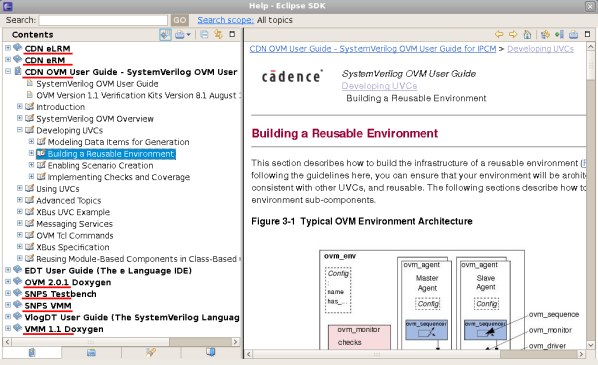
Task: Open the Search scope link
Action: tap(225, 20)
